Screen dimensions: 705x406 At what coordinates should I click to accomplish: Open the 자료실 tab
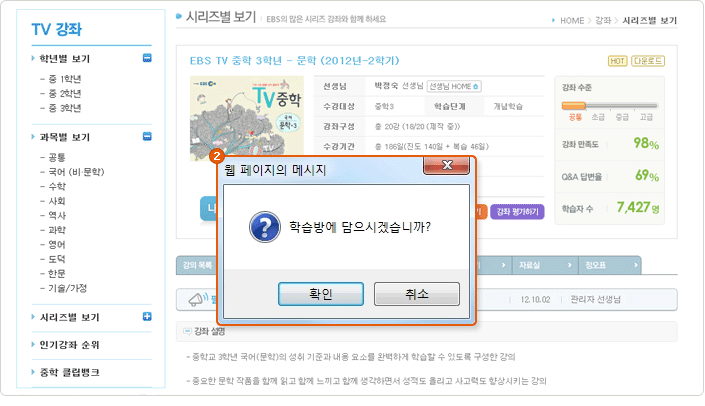coord(544,265)
